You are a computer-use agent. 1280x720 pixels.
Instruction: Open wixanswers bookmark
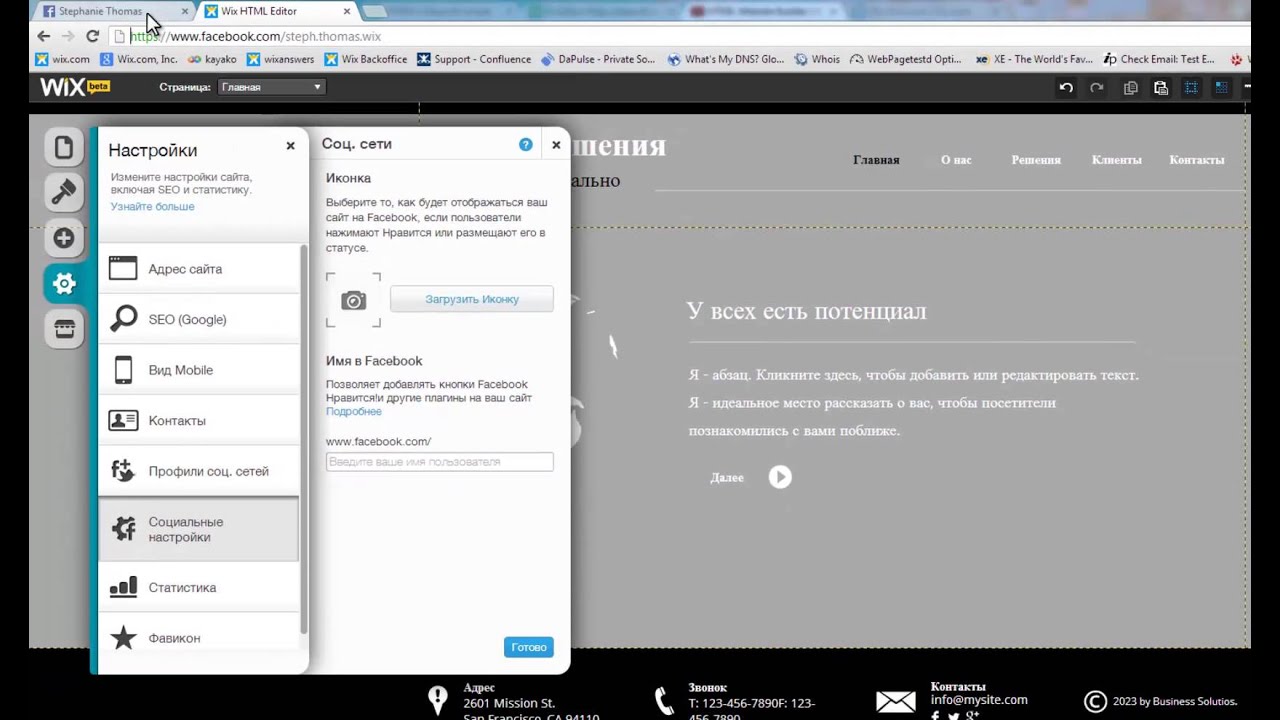pos(280,59)
